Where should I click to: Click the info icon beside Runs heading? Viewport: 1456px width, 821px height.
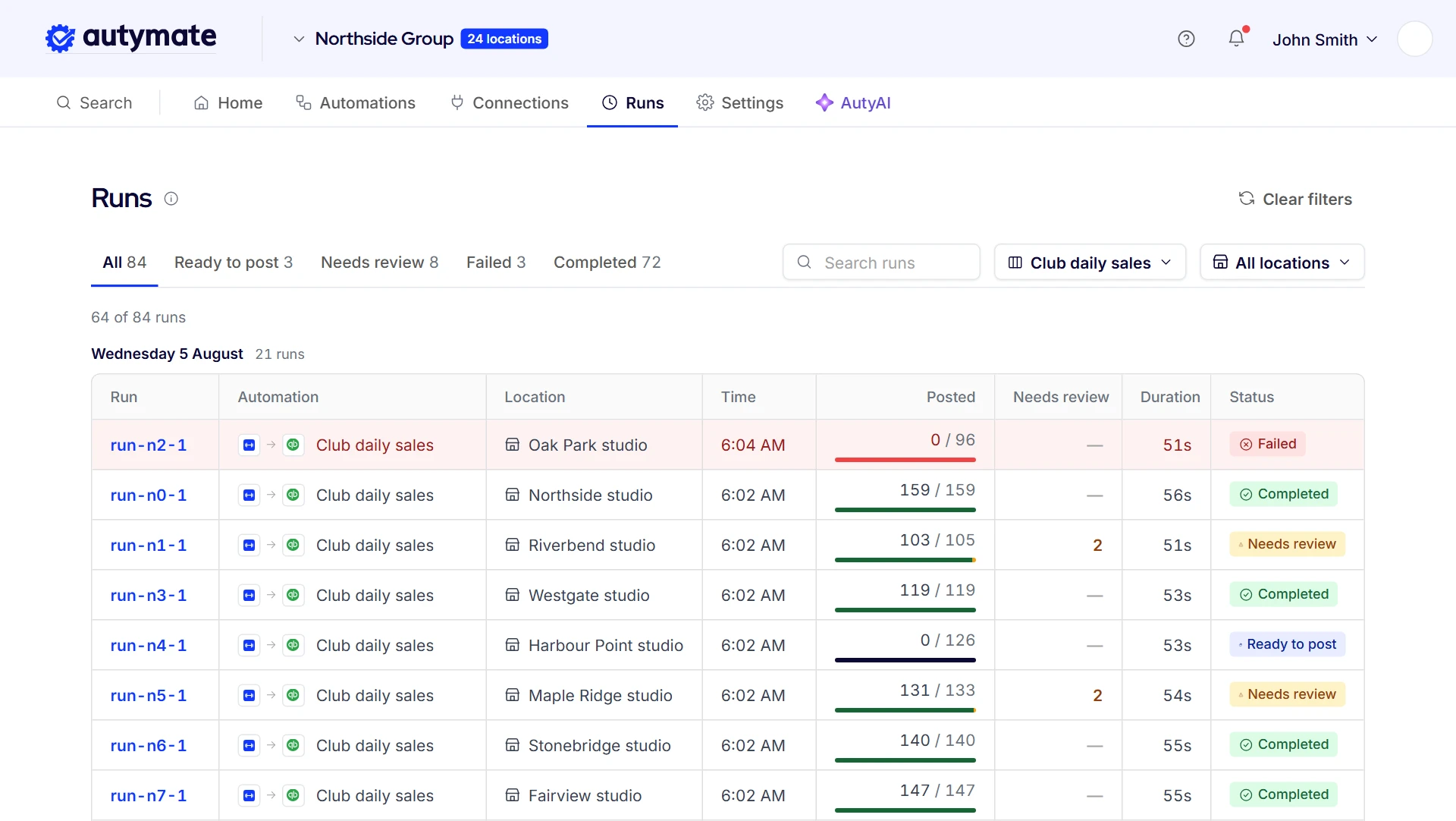point(171,199)
